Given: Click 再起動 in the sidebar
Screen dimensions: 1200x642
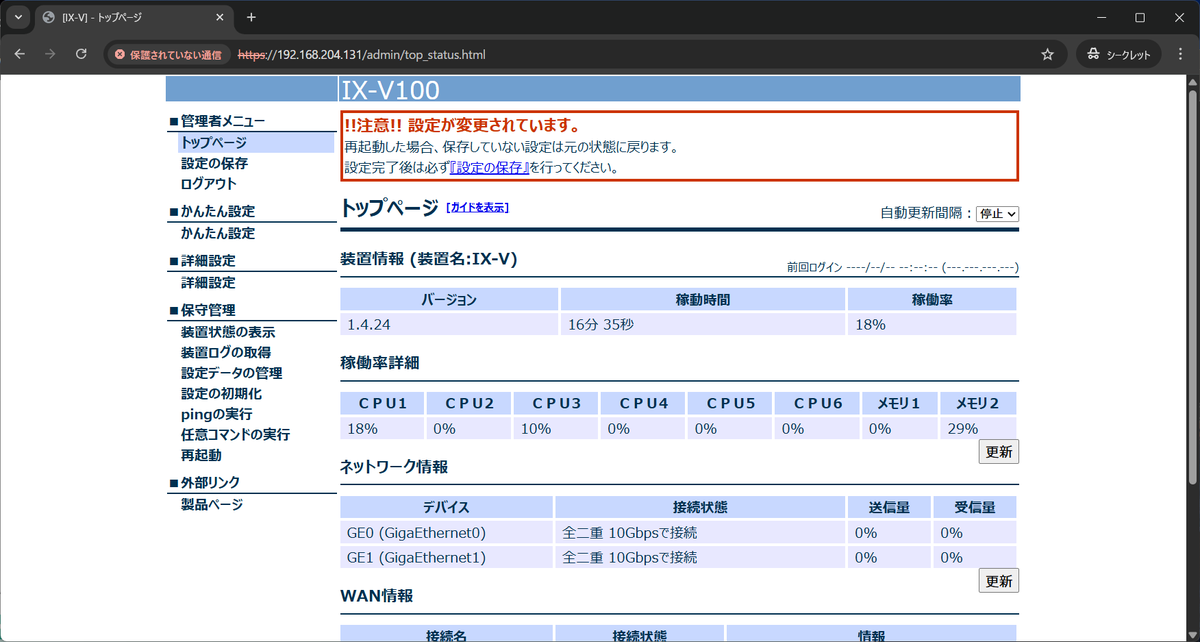Looking at the screenshot, I should click(x=201, y=455).
